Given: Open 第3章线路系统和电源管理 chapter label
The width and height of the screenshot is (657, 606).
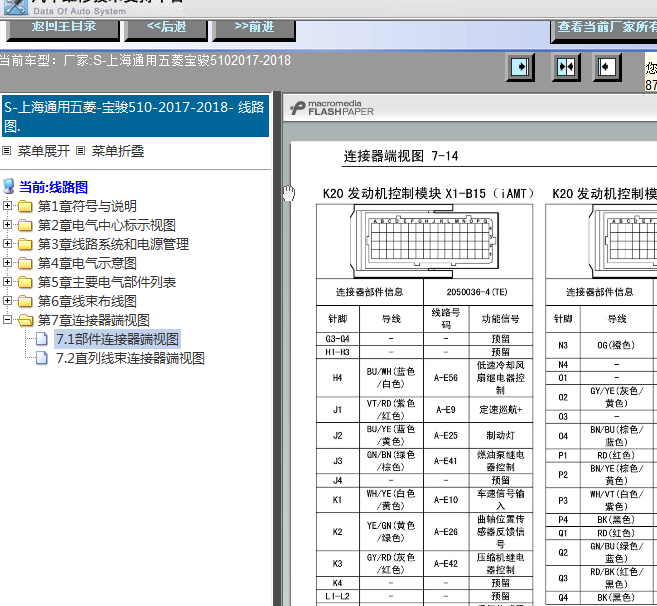Looking at the screenshot, I should click(113, 244).
